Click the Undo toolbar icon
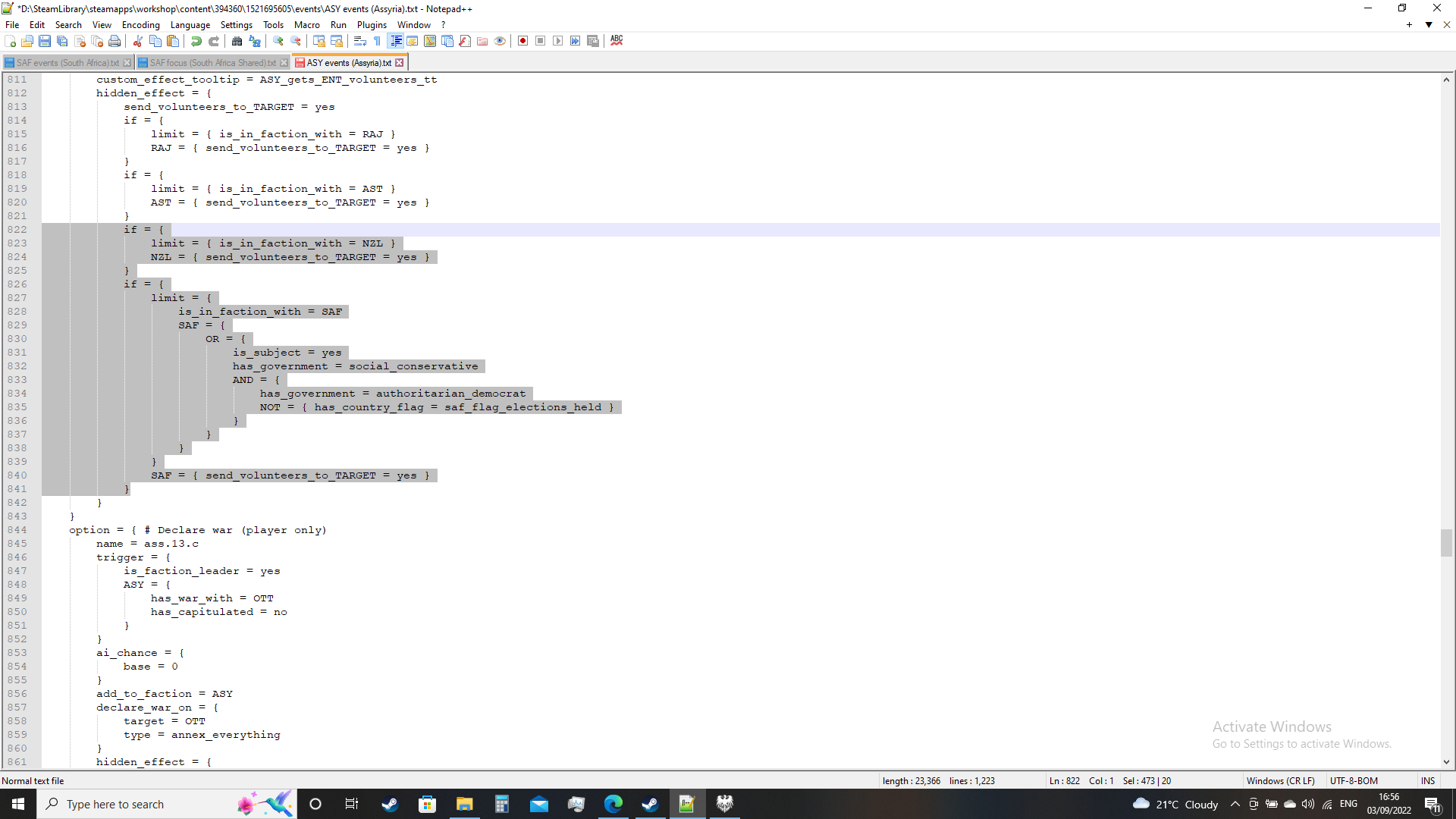 [x=196, y=41]
